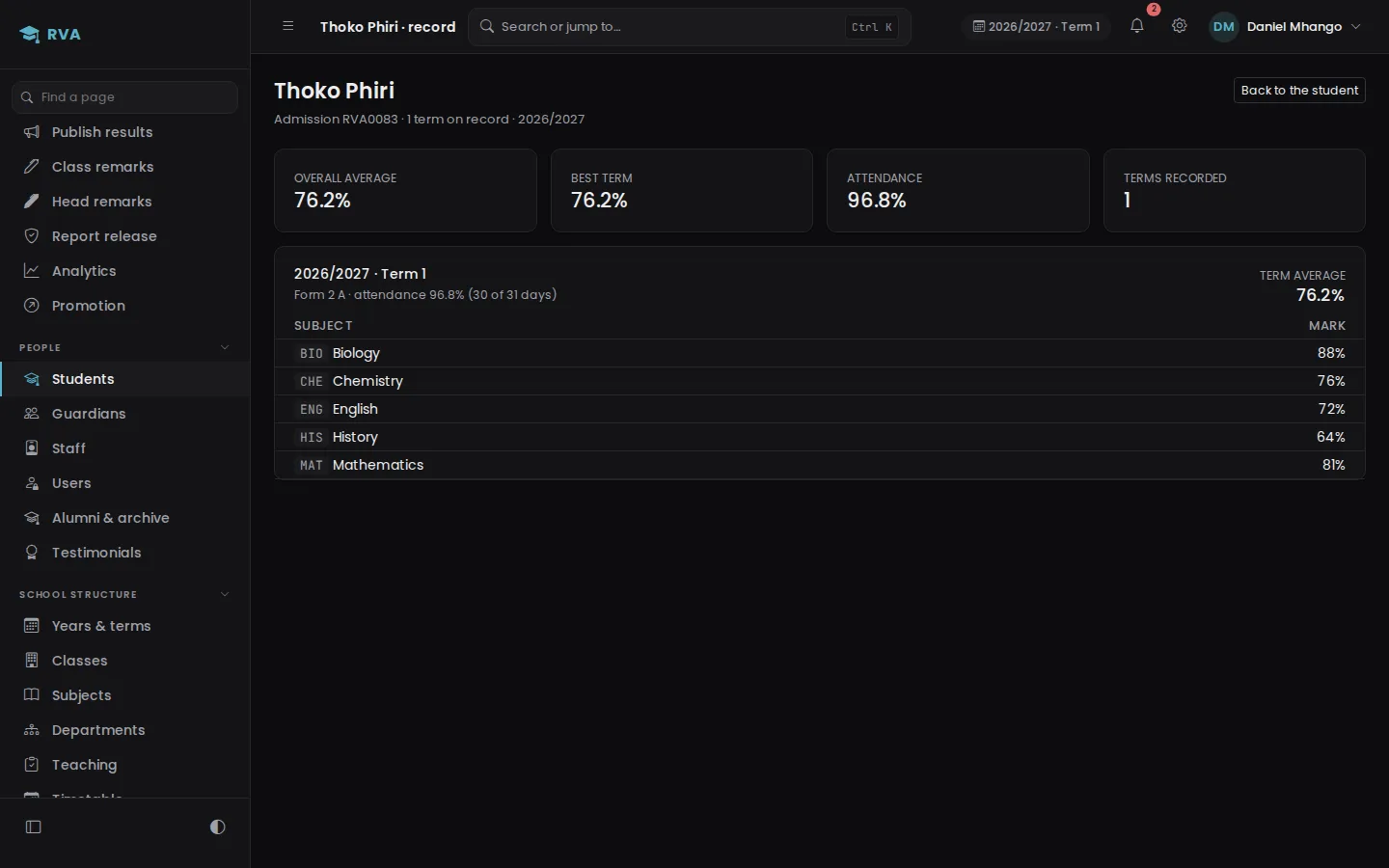Screen dimensions: 1389x868
Task: Click the Best Term card
Action: coord(682,190)
